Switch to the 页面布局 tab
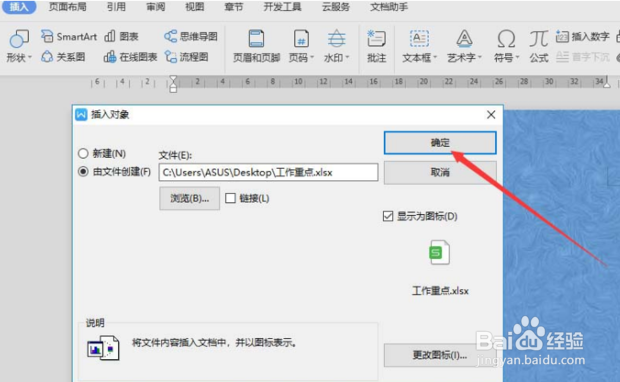The width and height of the screenshot is (620, 382). [x=68, y=7]
